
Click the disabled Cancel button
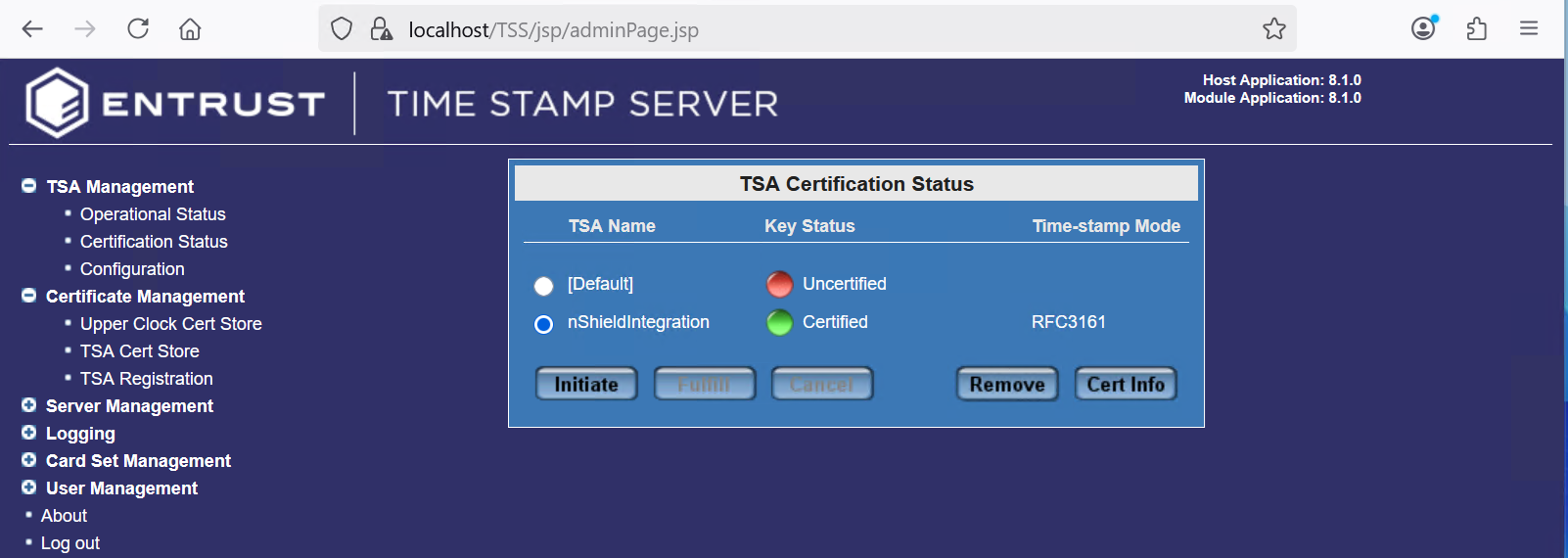click(822, 384)
